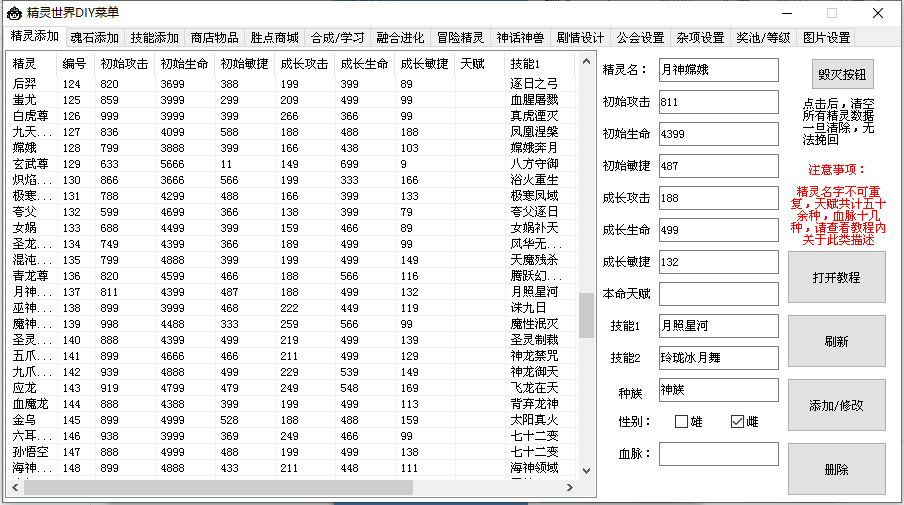Focus the 技能2 input field
The height and width of the screenshot is (505, 904).
(718, 358)
